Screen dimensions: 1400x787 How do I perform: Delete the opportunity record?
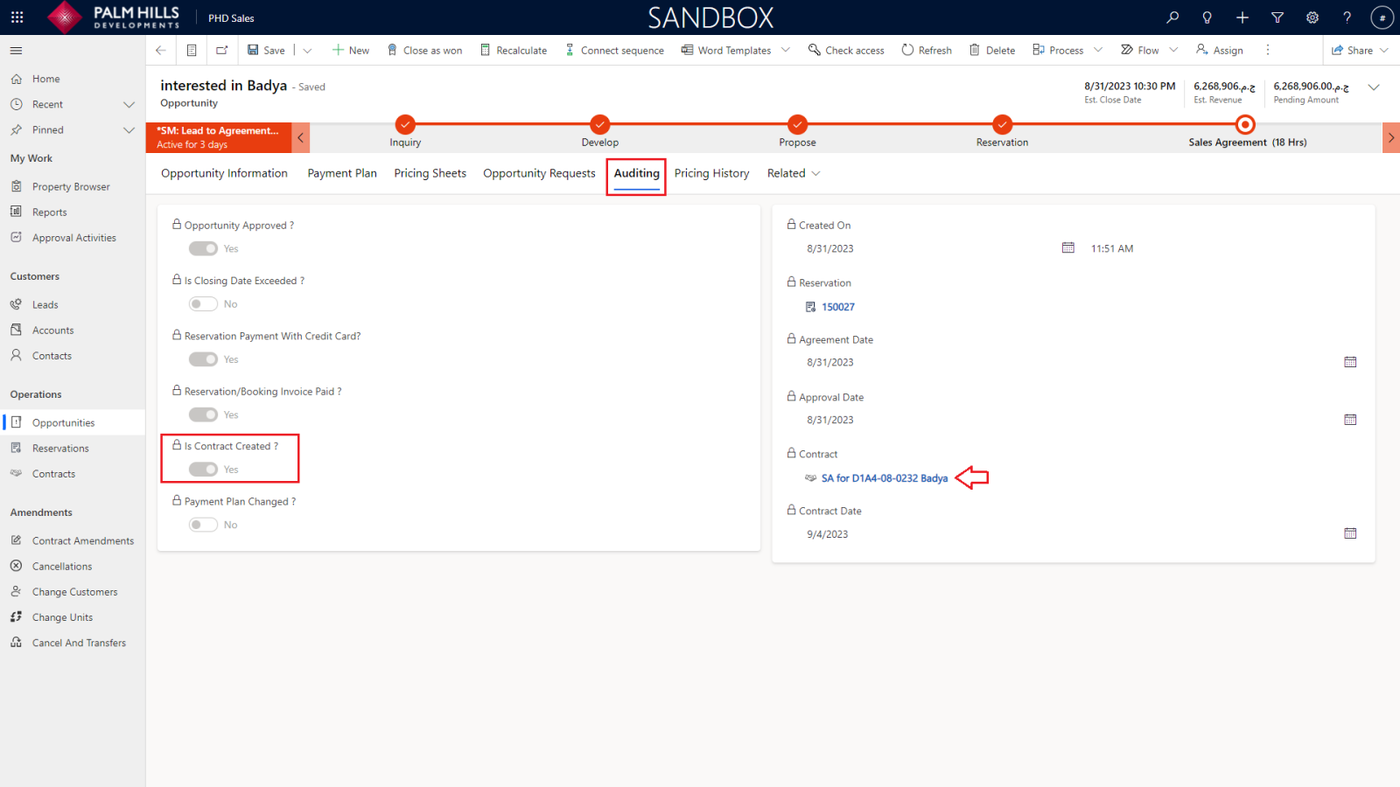[992, 50]
